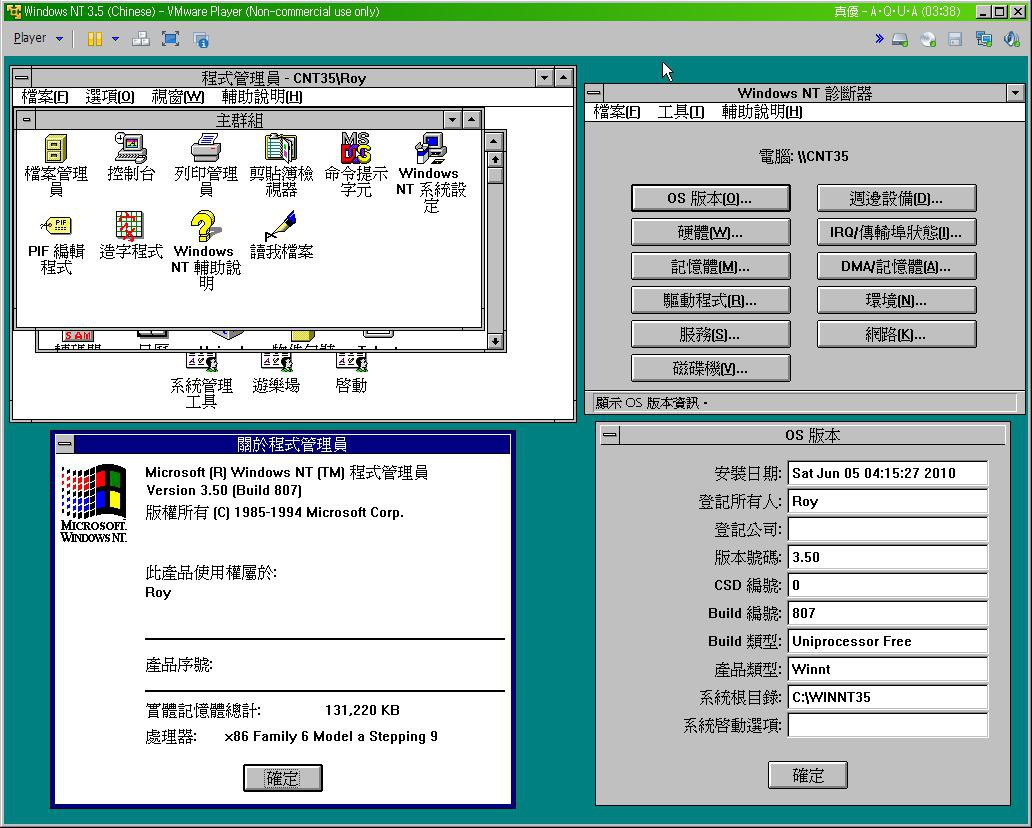Open 程式管理員 window control menu box
The image size is (1032, 828).
(22, 78)
